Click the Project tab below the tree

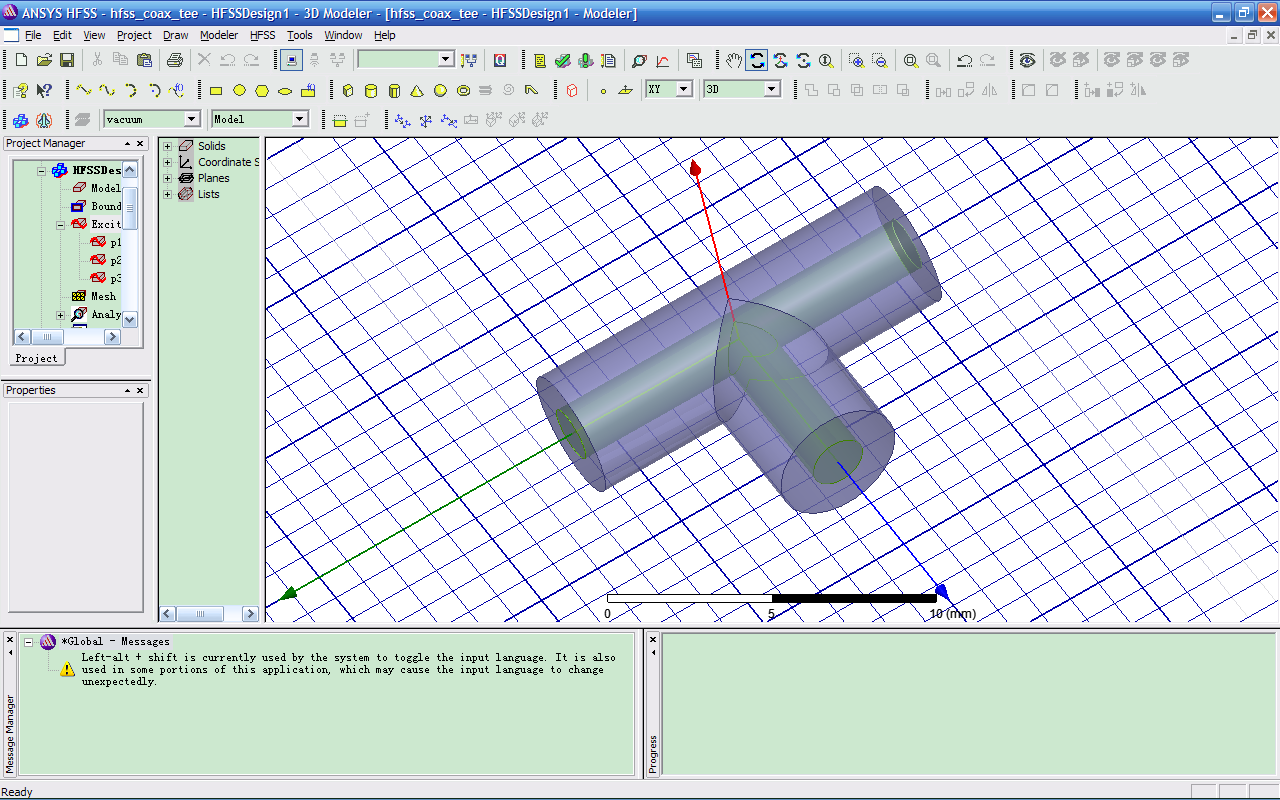click(37, 358)
